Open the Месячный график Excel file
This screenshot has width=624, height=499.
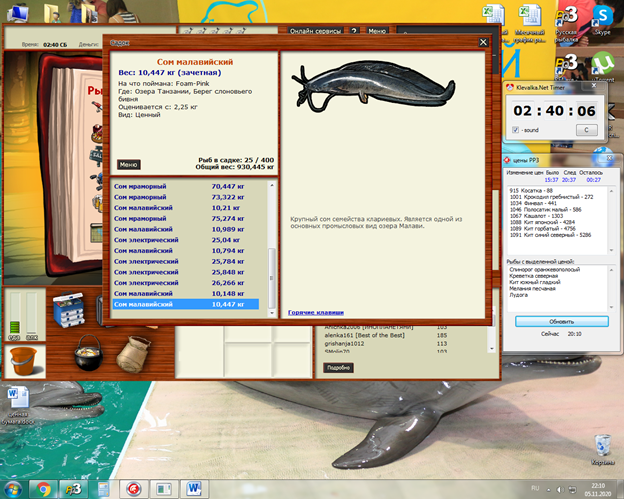(529, 24)
